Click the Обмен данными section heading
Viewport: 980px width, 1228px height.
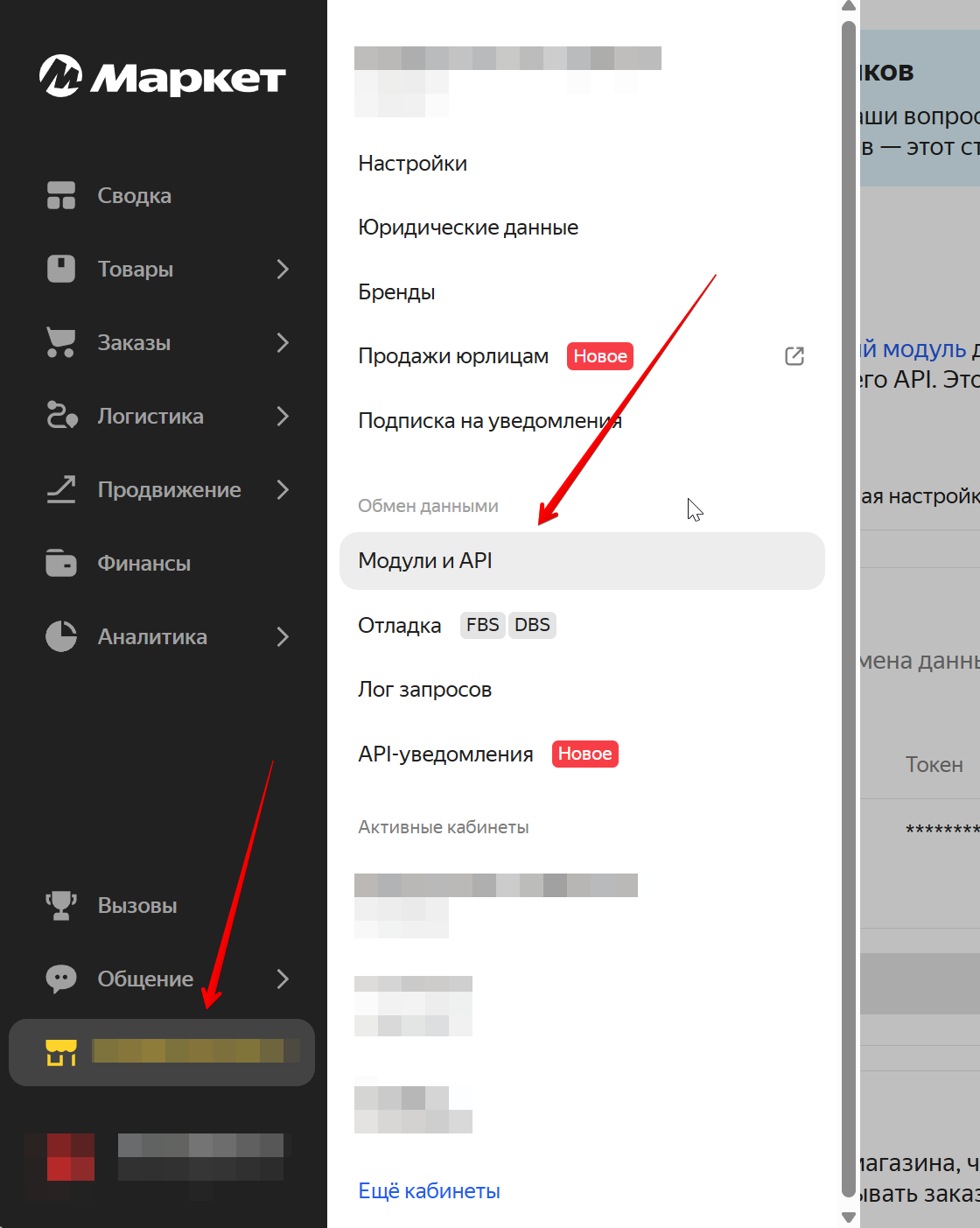[428, 506]
